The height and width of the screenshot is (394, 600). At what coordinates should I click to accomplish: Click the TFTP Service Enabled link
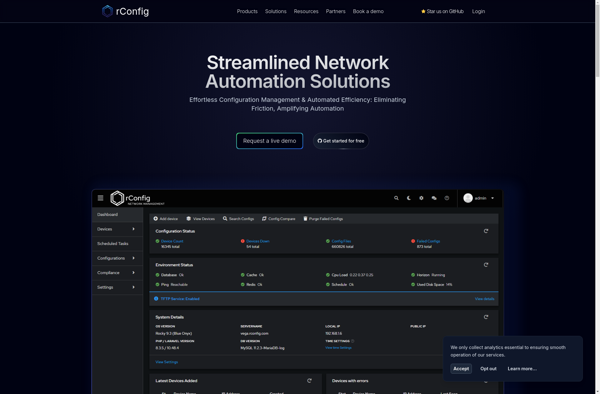point(180,299)
